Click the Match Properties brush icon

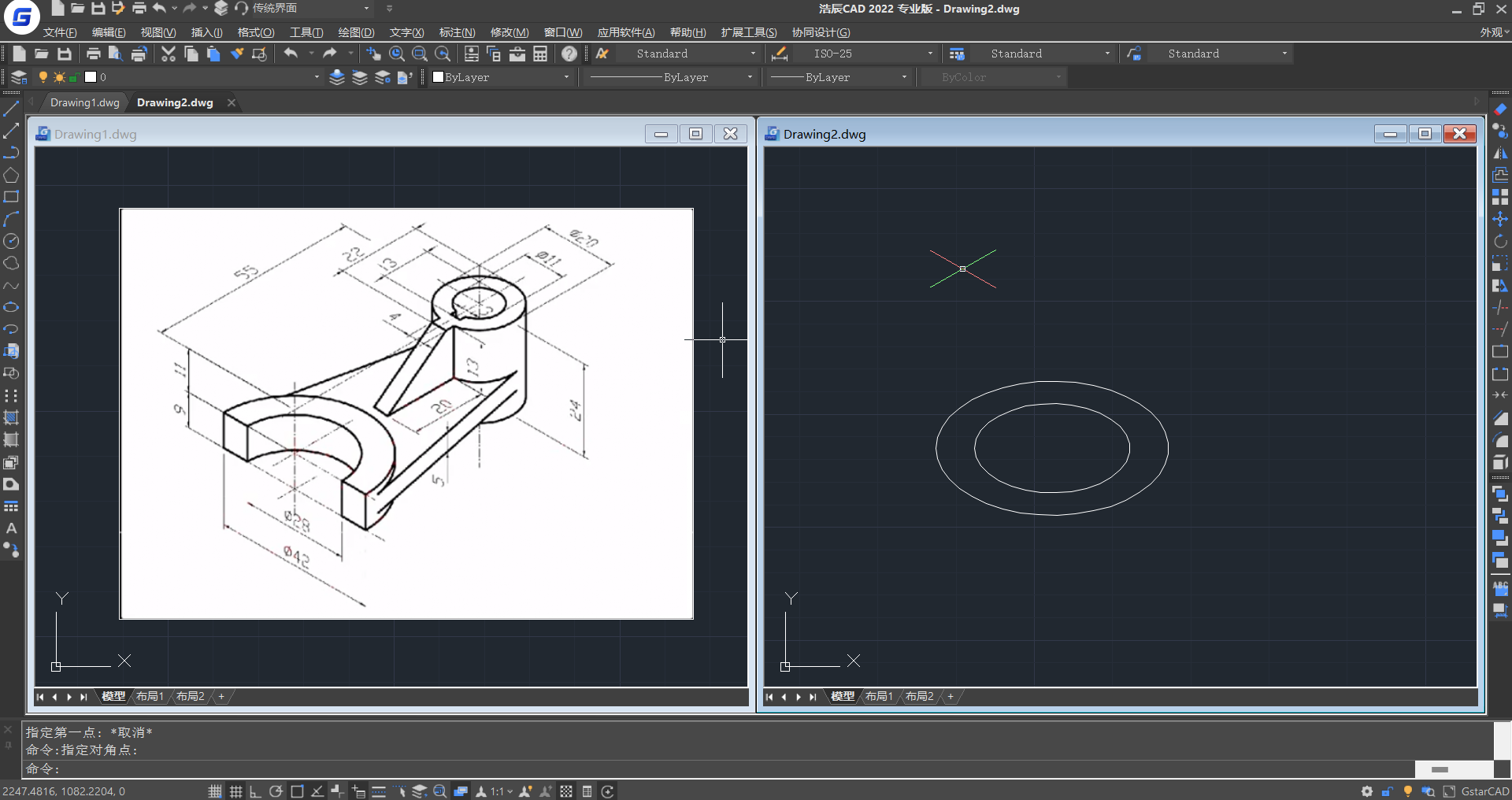(236, 54)
